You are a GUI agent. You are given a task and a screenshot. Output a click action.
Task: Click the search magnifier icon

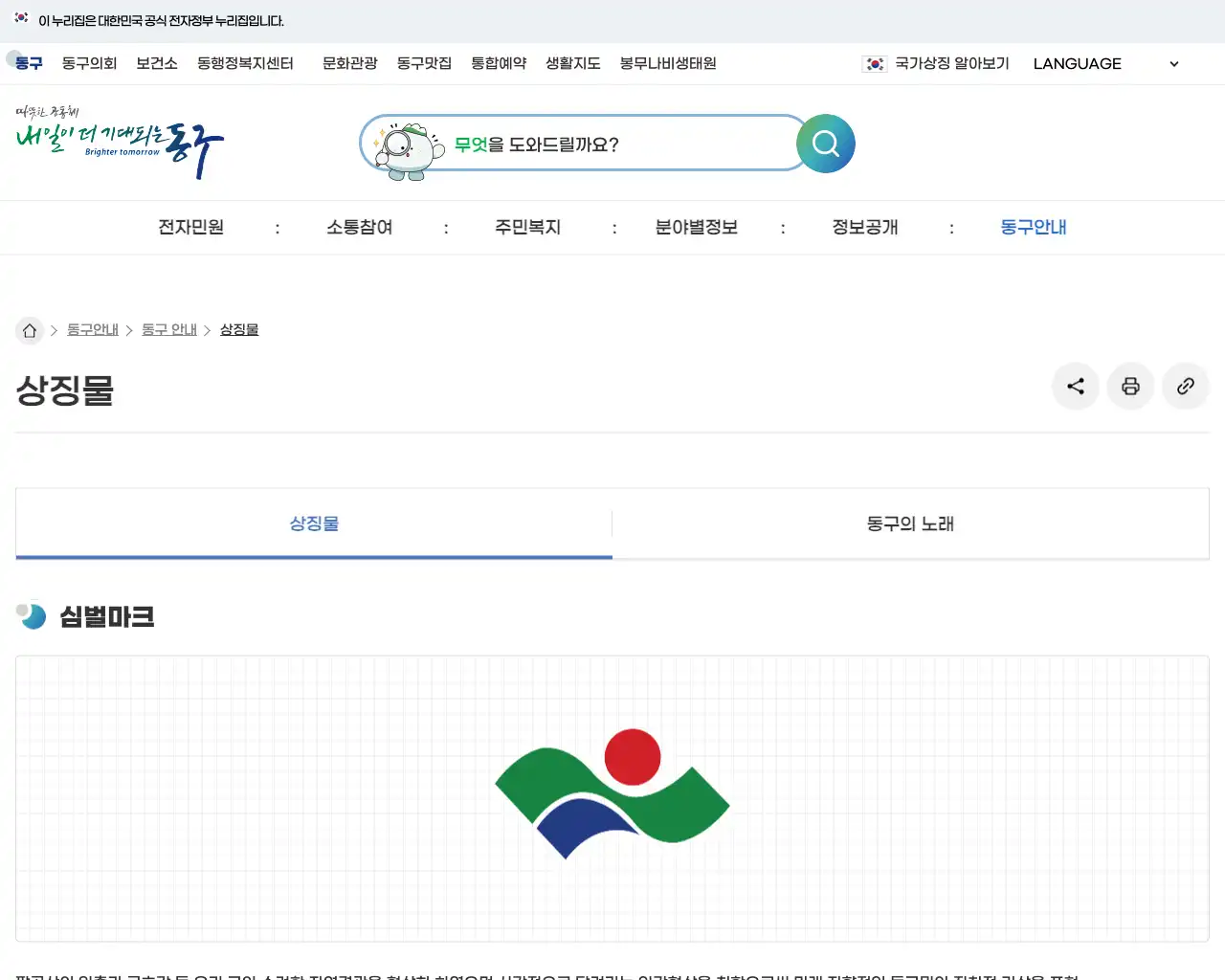click(x=824, y=144)
